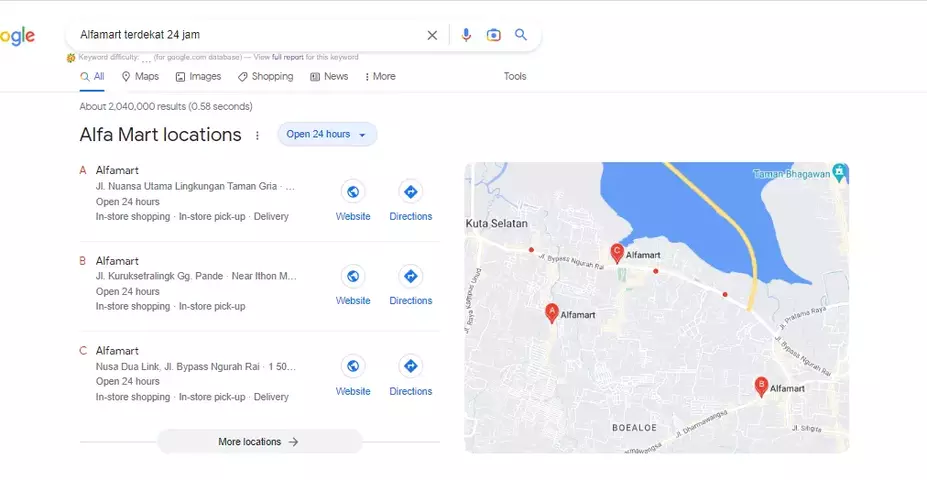Click map pin C for Alfamart
Viewport: 927px width, 480px height.
(x=617, y=253)
